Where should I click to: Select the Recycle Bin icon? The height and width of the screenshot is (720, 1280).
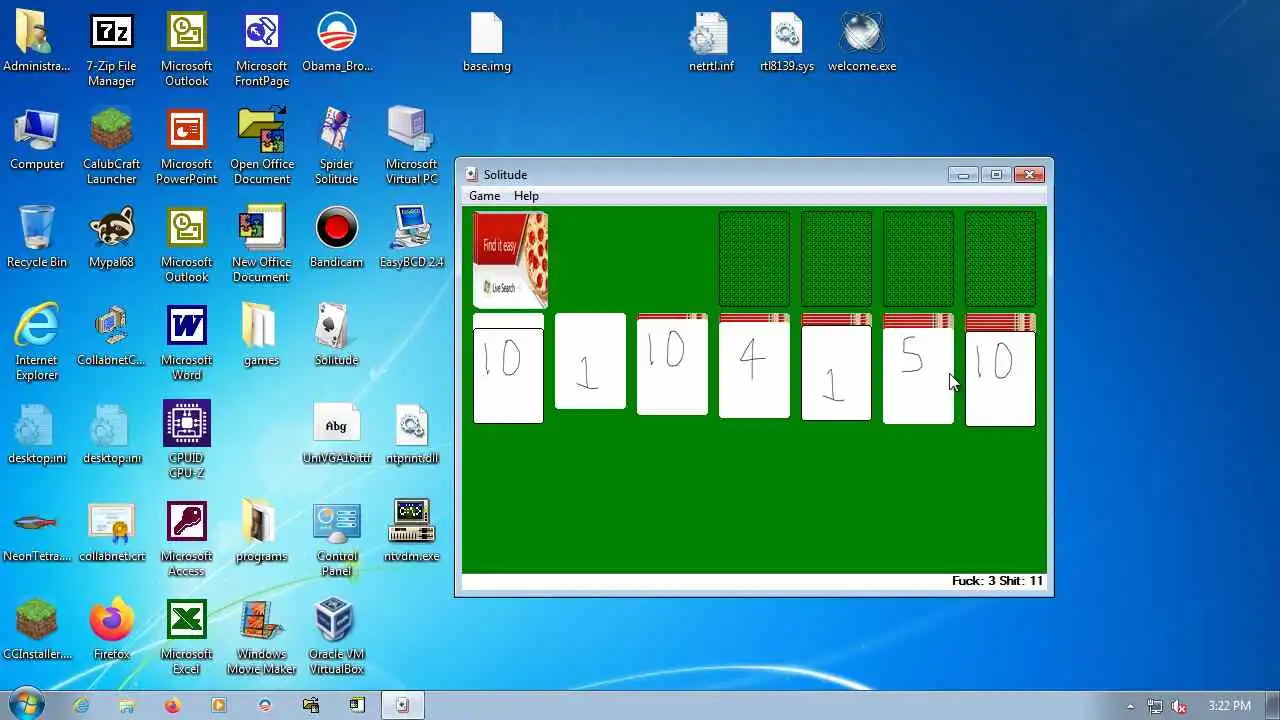point(37,237)
